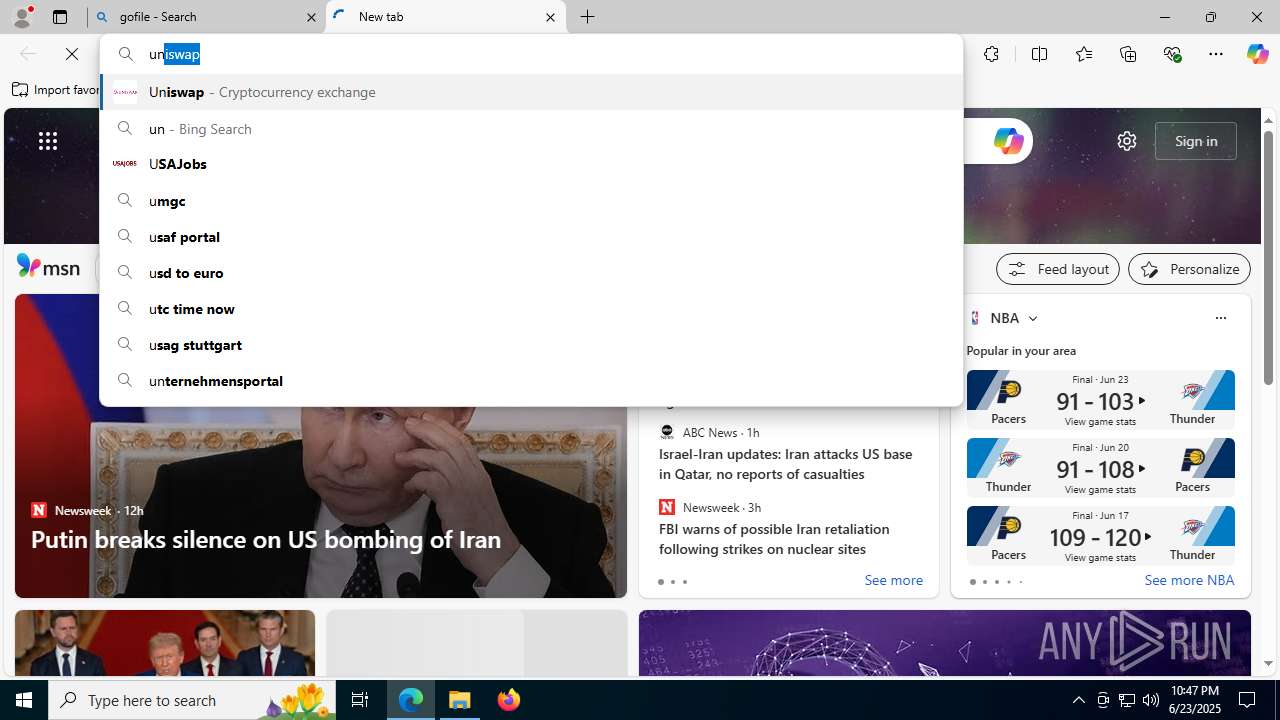Toggle Split screen view

pos(1039,54)
